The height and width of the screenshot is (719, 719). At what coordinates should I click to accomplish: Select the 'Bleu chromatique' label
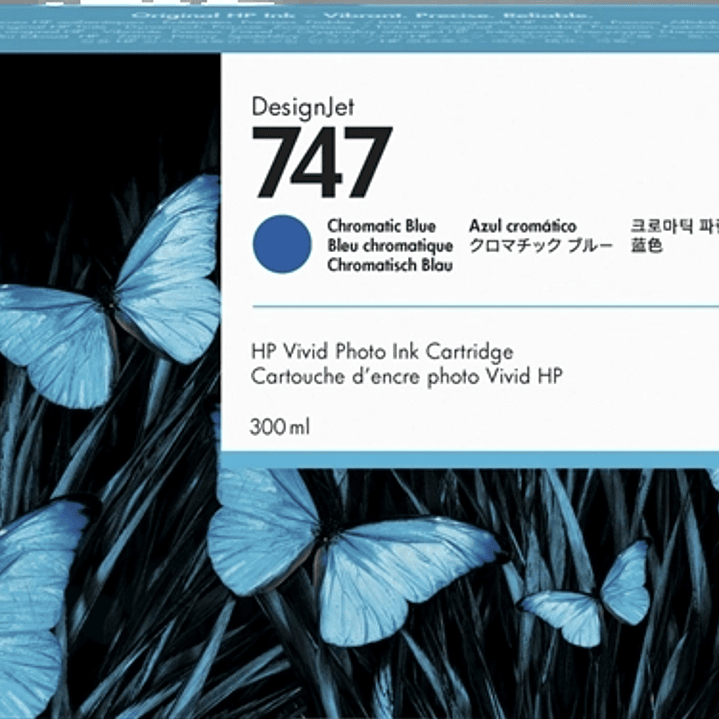390,246
